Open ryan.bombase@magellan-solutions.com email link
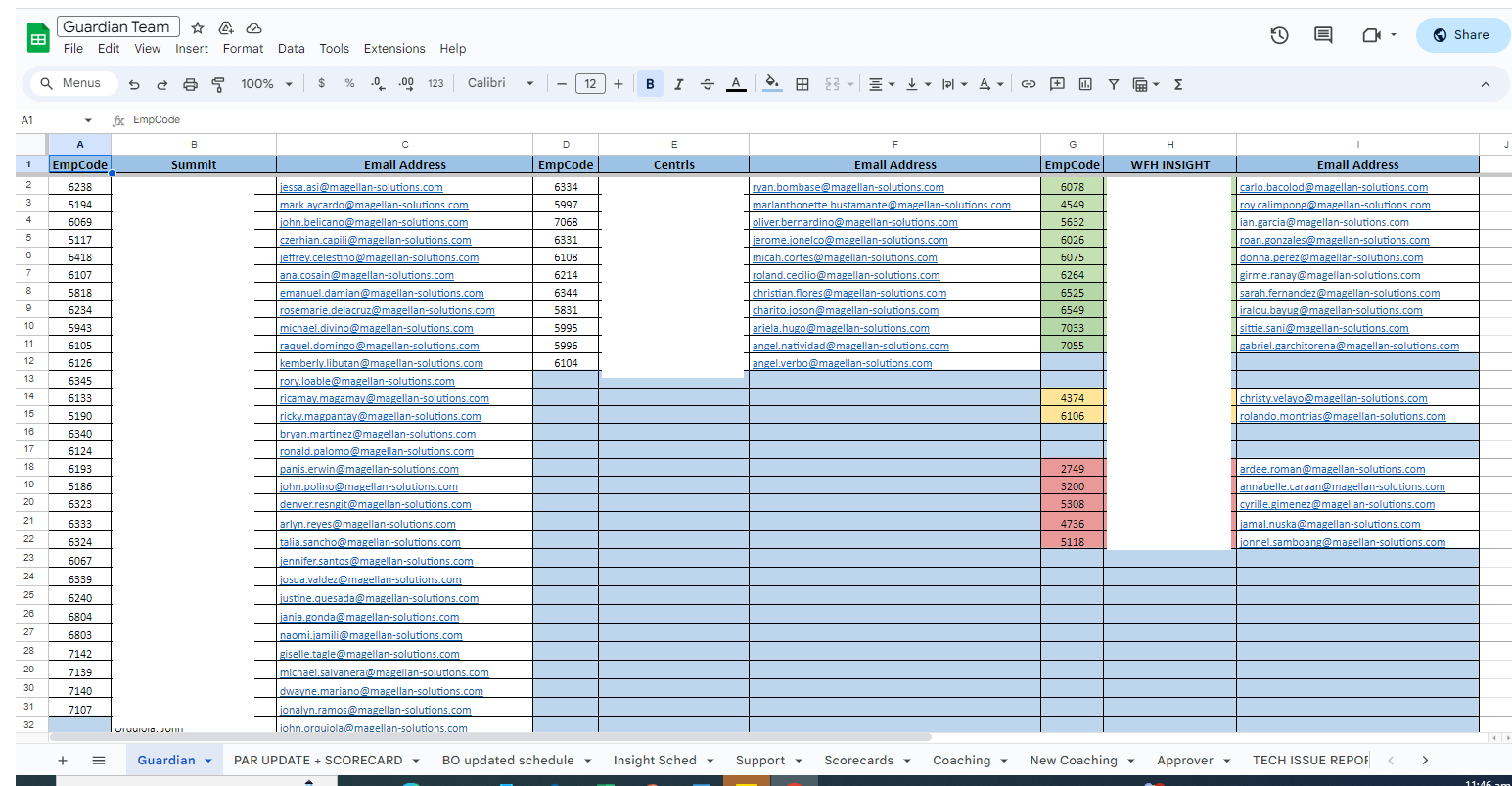Image resolution: width=1512 pixels, height=786 pixels. [848, 187]
